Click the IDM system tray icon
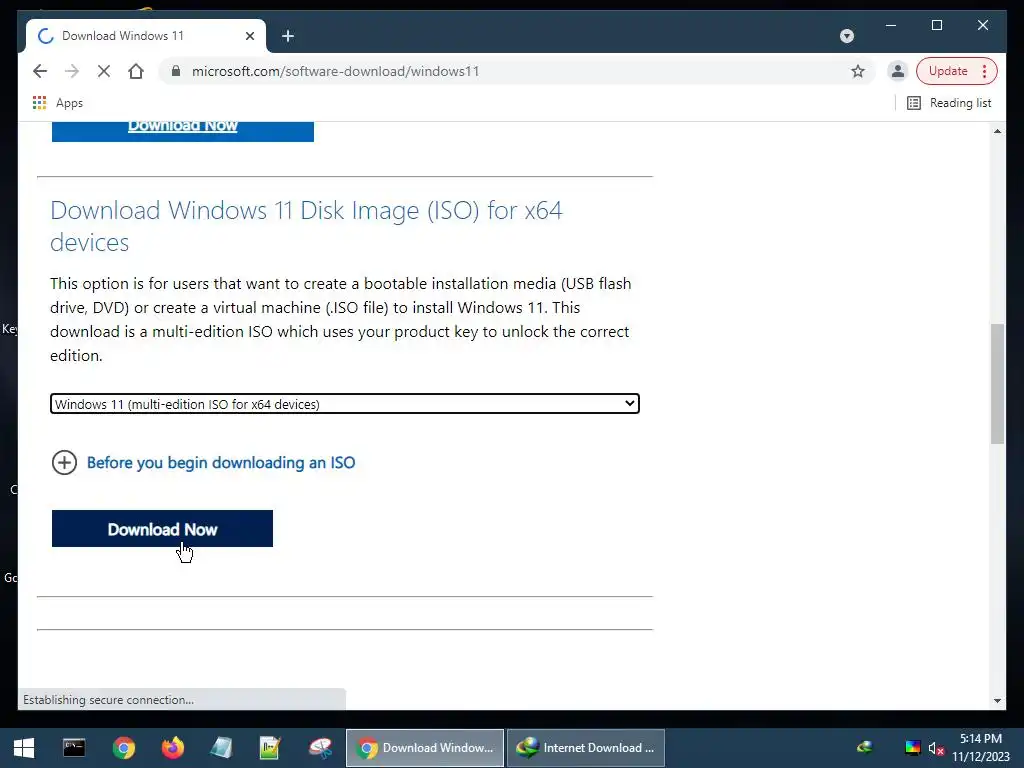1024x768 pixels. click(x=864, y=748)
